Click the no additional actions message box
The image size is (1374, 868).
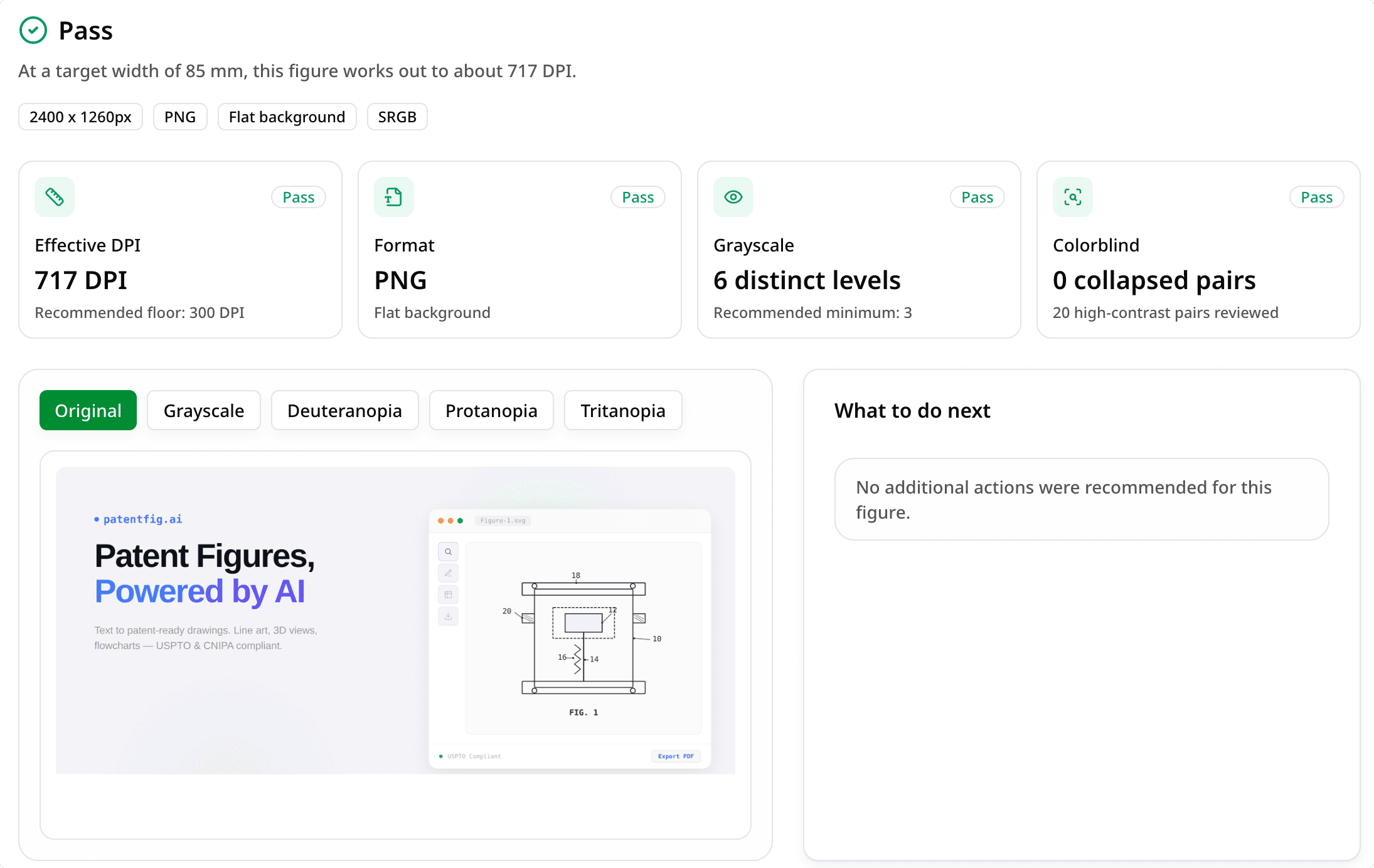1081,499
